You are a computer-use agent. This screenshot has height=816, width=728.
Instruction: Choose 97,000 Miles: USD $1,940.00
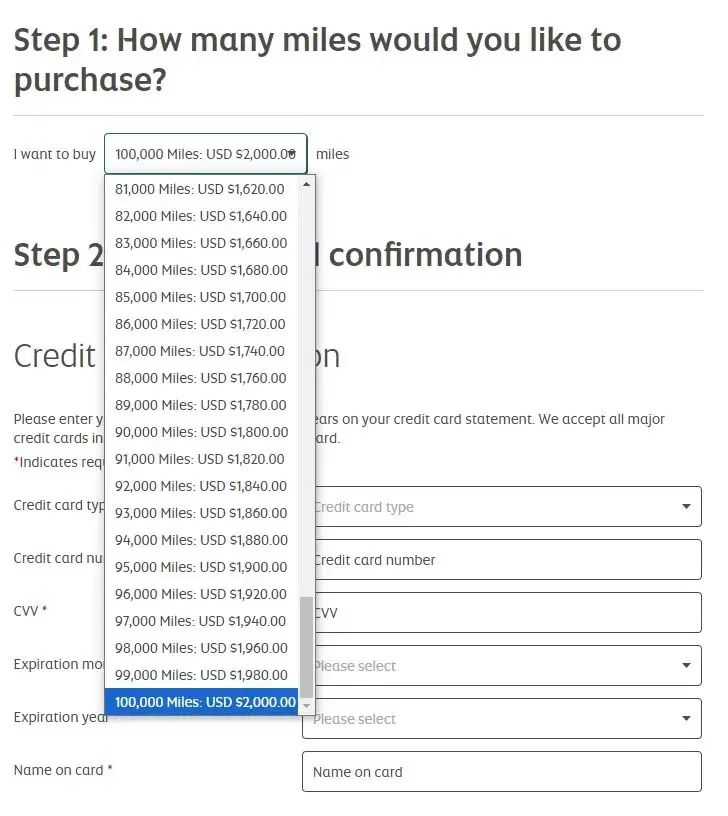[x=200, y=621]
